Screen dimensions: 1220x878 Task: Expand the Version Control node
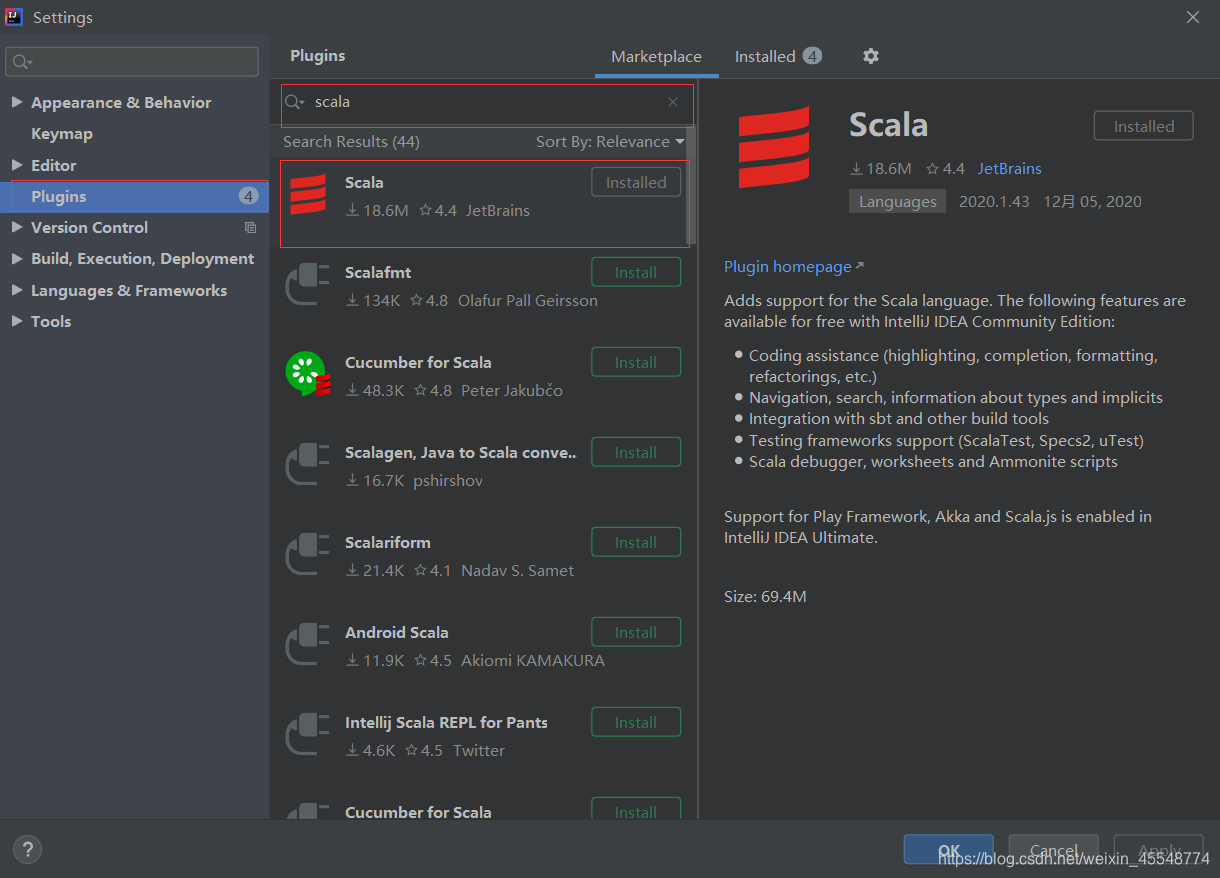(x=16, y=228)
